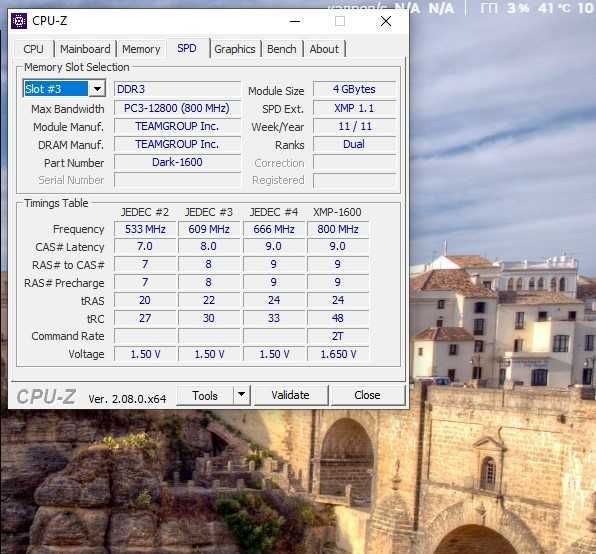
Task: Click the DDR3 memory type field
Action: tap(177, 89)
